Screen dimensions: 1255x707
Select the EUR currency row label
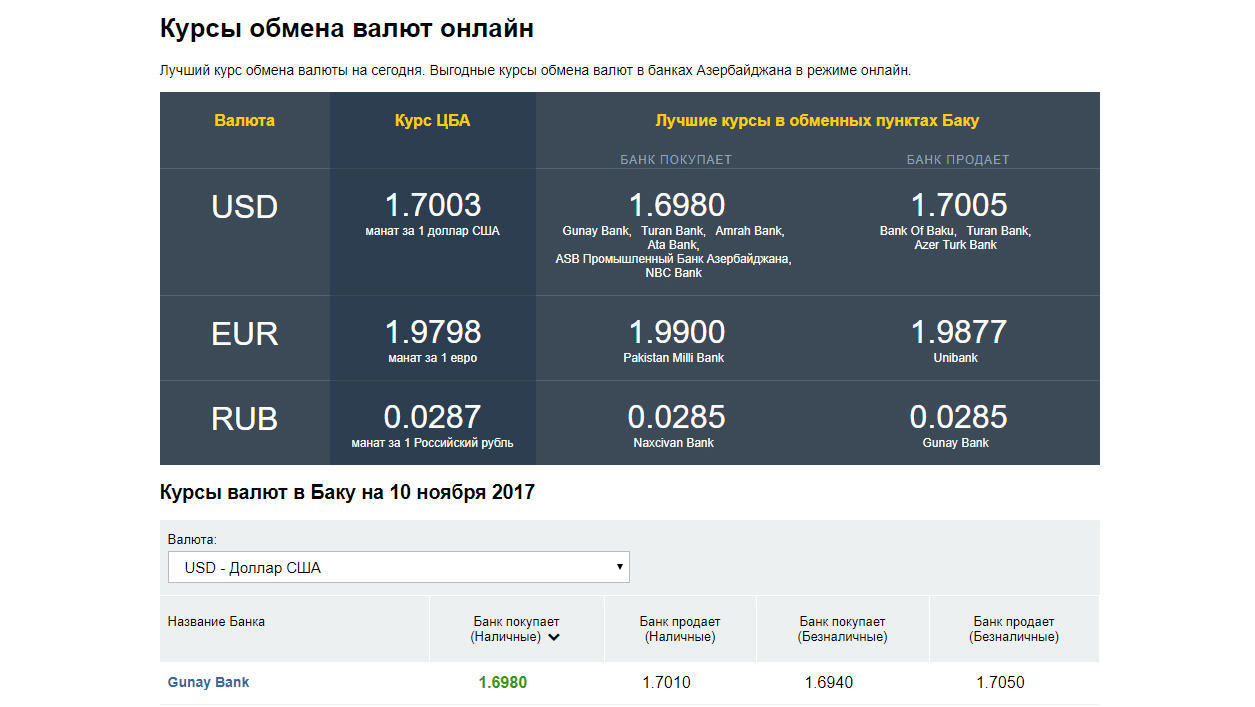pos(244,334)
